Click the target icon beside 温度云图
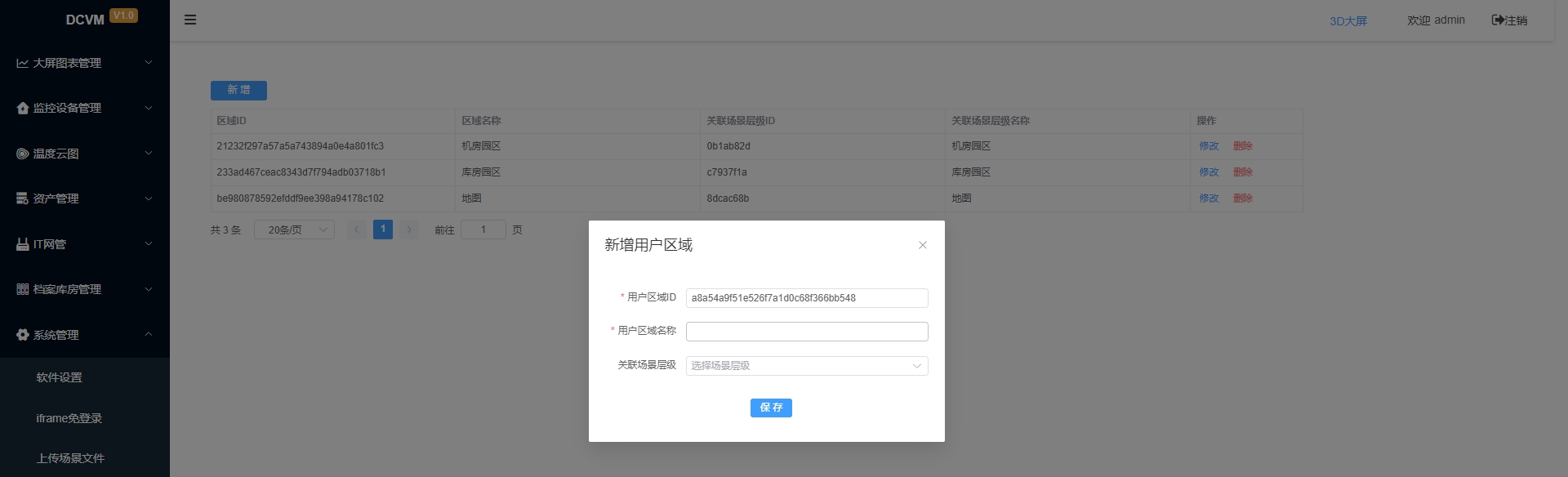 (22, 154)
